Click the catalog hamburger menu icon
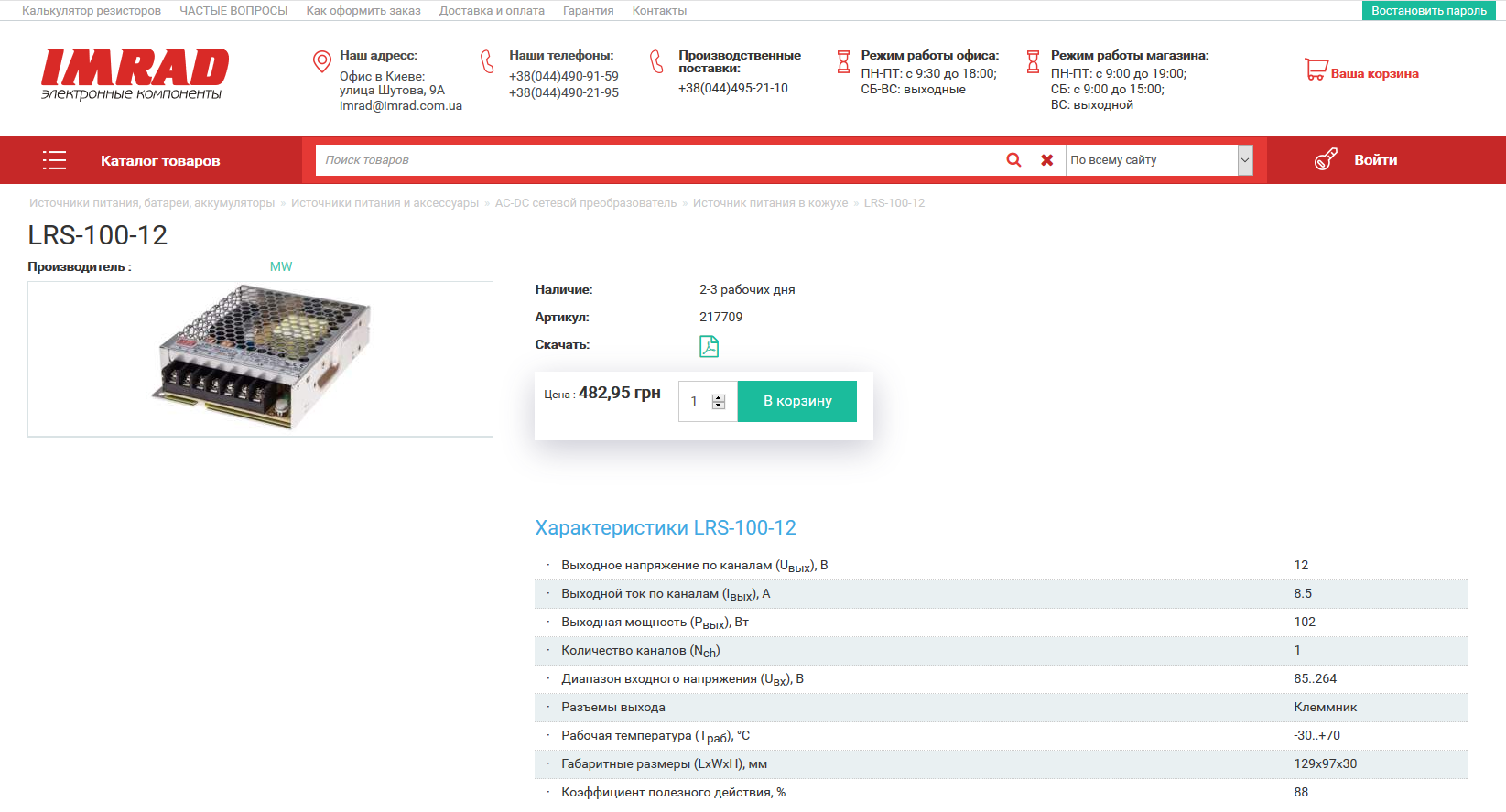 pos(54,160)
